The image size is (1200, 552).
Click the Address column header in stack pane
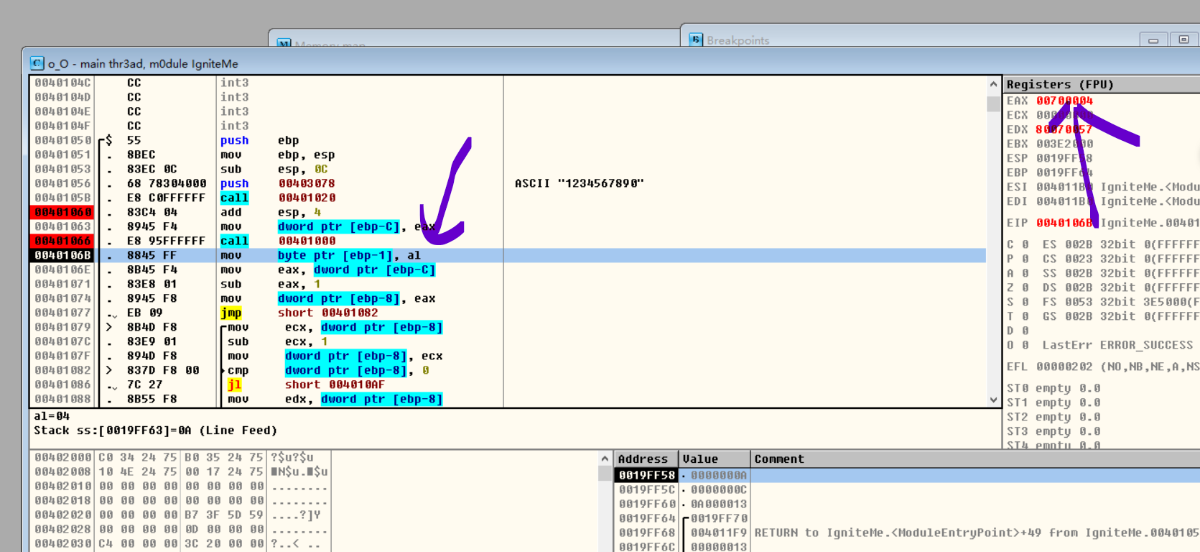click(646, 459)
